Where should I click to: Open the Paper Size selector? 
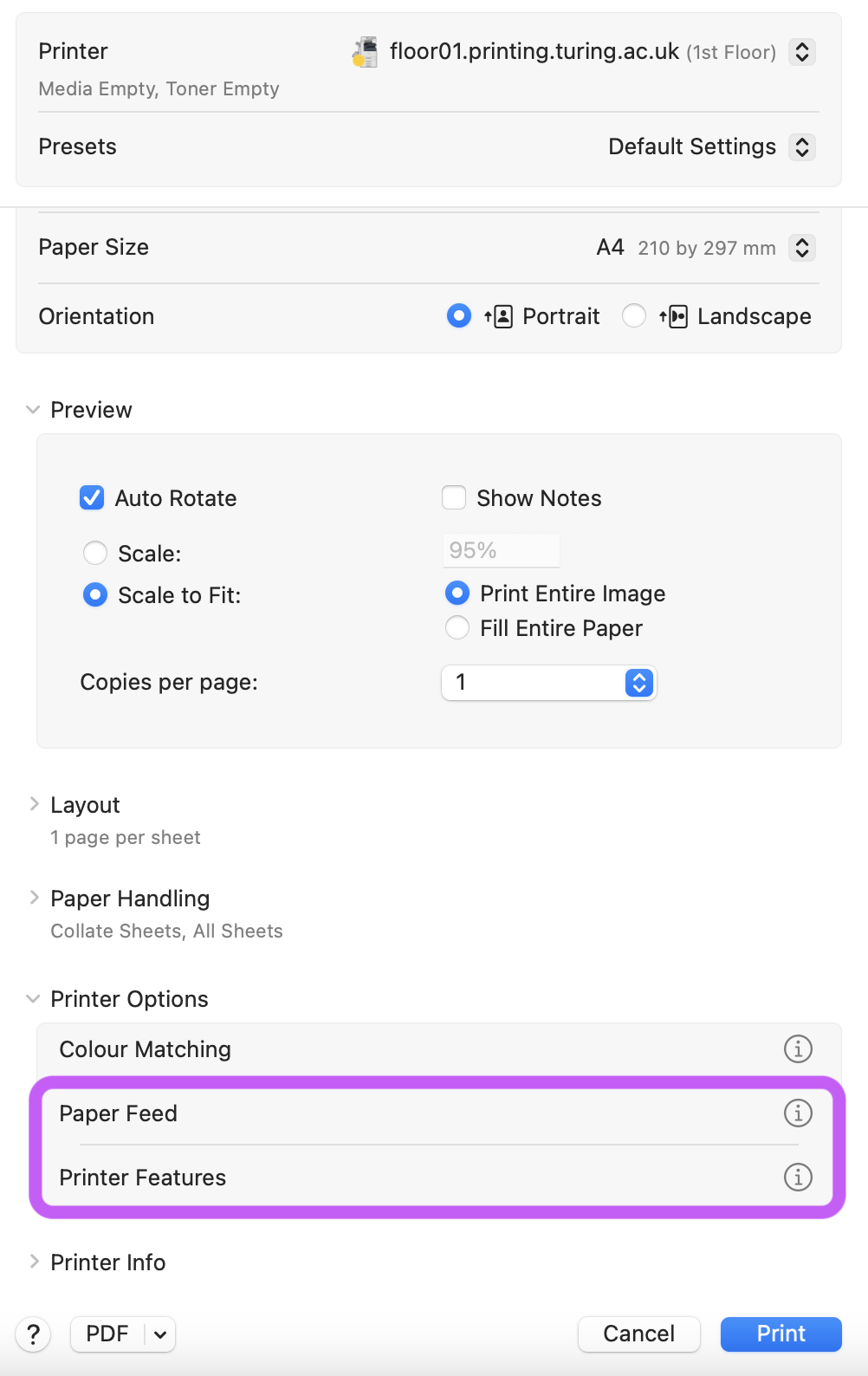coord(801,248)
